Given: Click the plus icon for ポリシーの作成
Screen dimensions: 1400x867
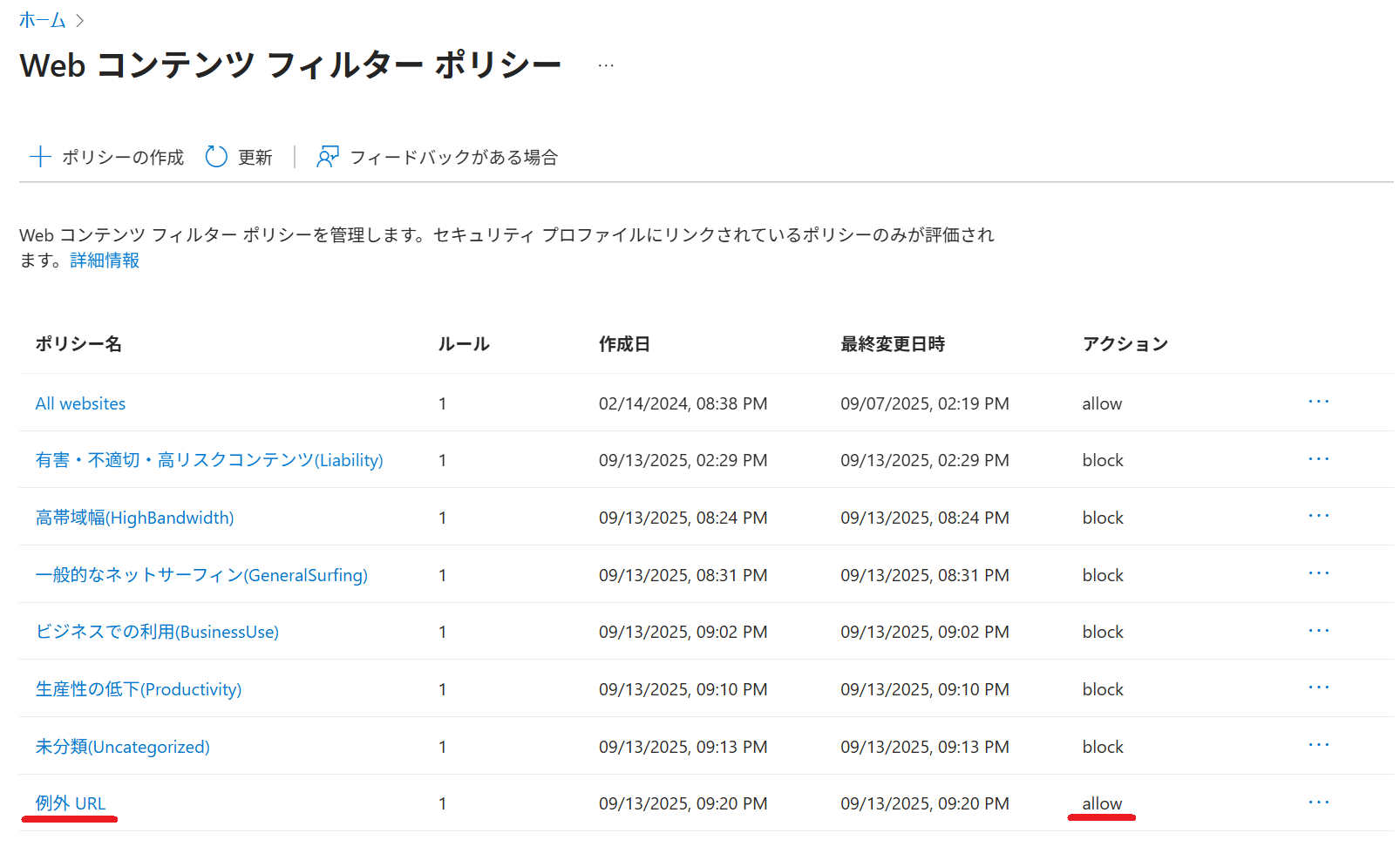Looking at the screenshot, I should pyautogui.click(x=40, y=157).
